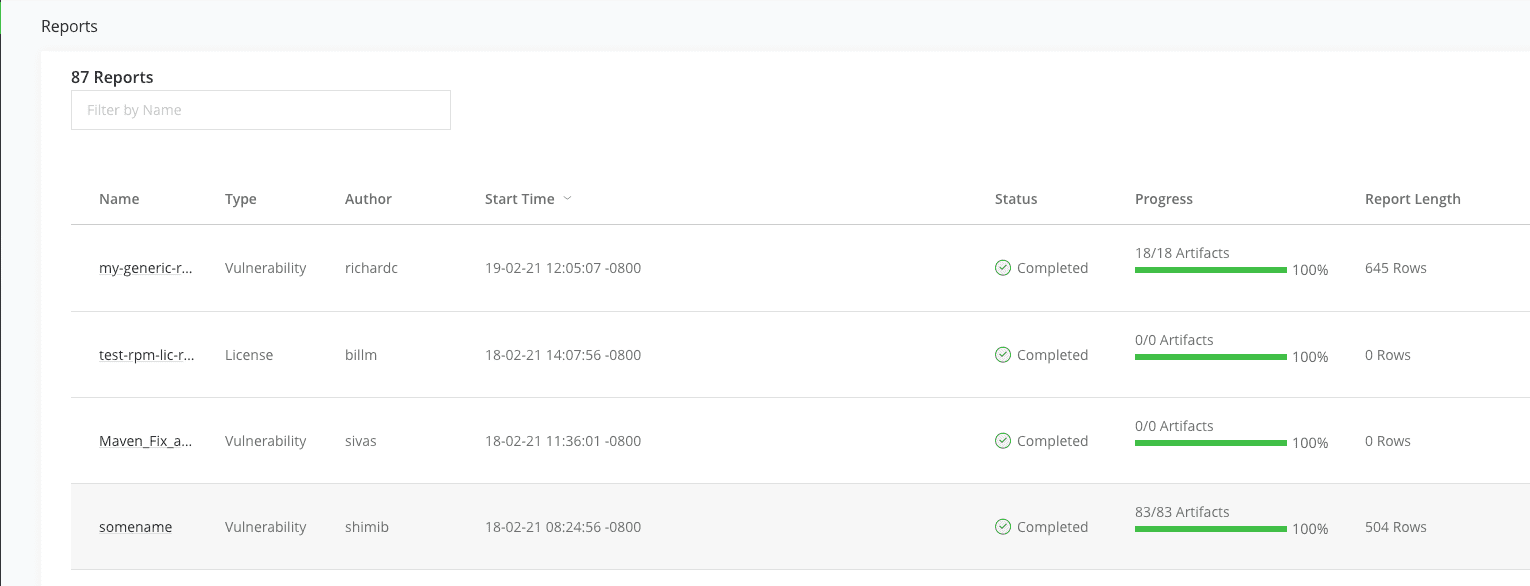Click the Report Length column header
This screenshot has height=586, width=1530.
tap(1412, 199)
